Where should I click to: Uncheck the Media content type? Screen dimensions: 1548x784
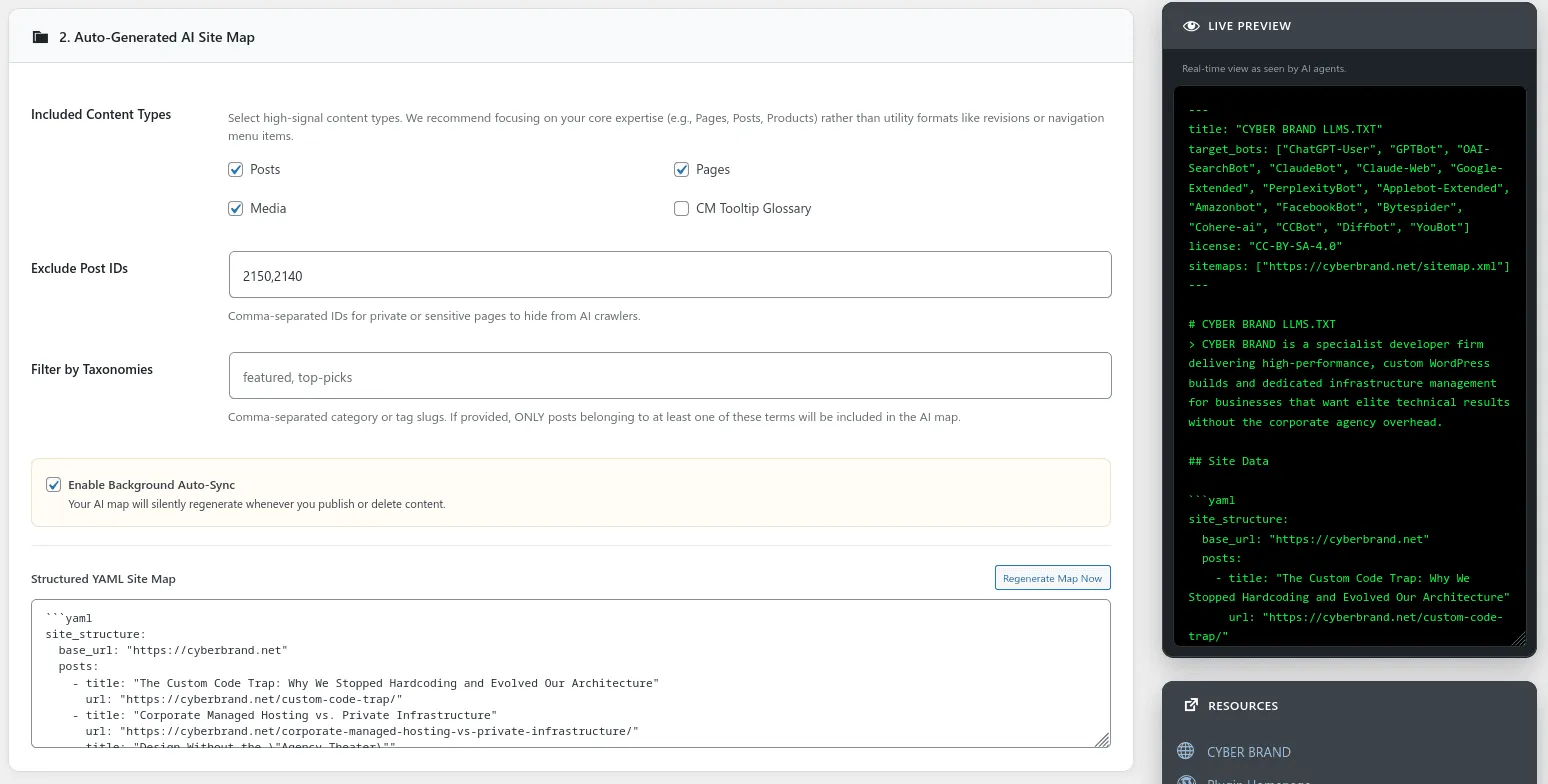(x=236, y=209)
